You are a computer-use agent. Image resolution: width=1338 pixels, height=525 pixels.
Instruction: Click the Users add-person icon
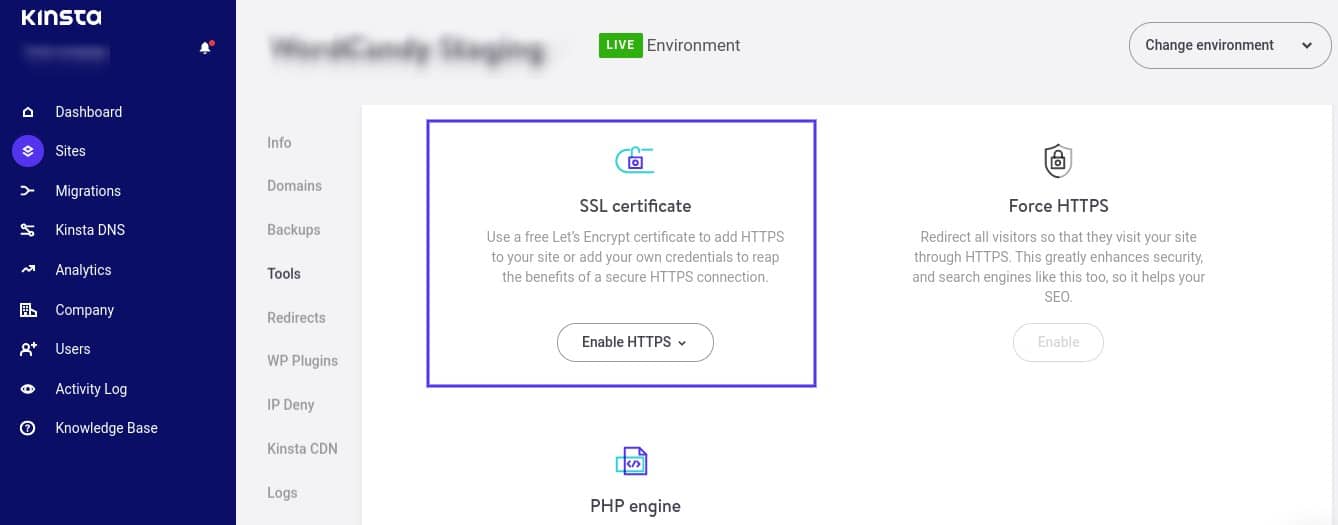tap(28, 349)
